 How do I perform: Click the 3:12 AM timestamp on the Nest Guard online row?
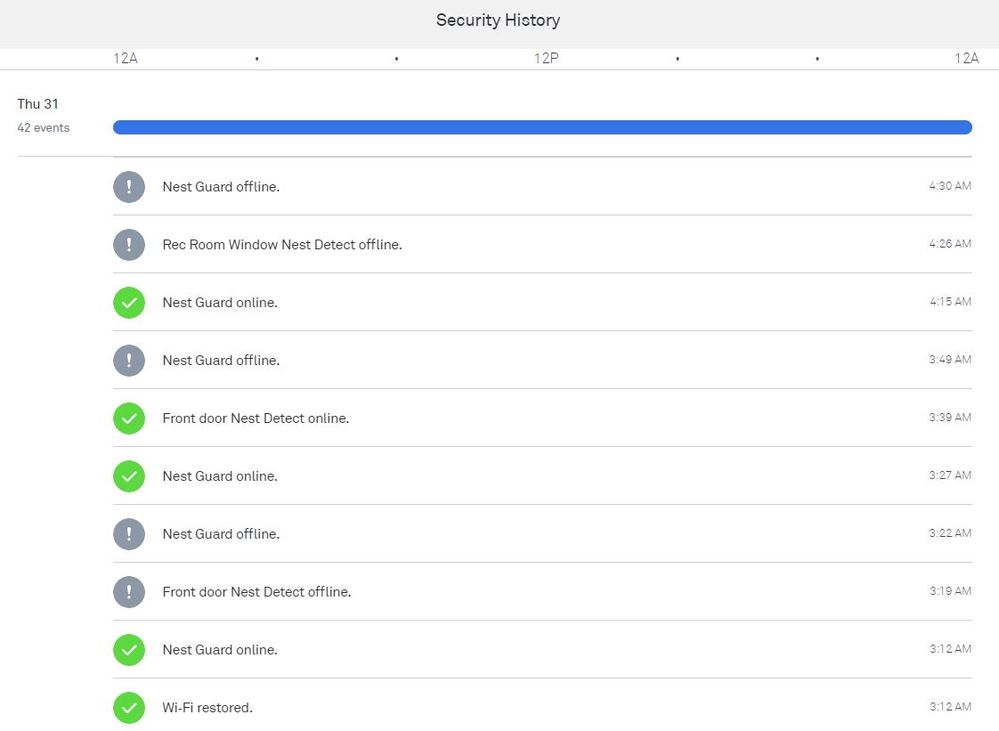(950, 649)
